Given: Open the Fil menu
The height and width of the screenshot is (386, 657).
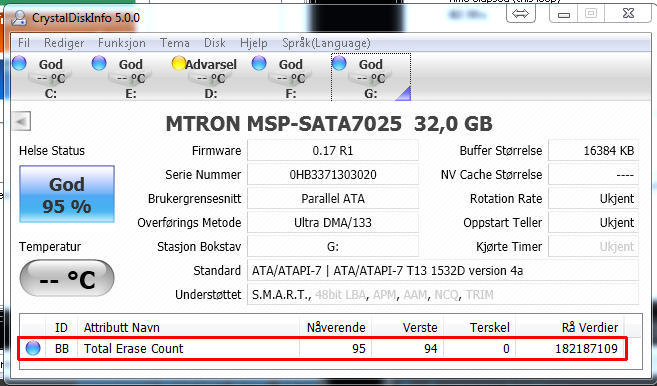Looking at the screenshot, I should (x=24, y=43).
